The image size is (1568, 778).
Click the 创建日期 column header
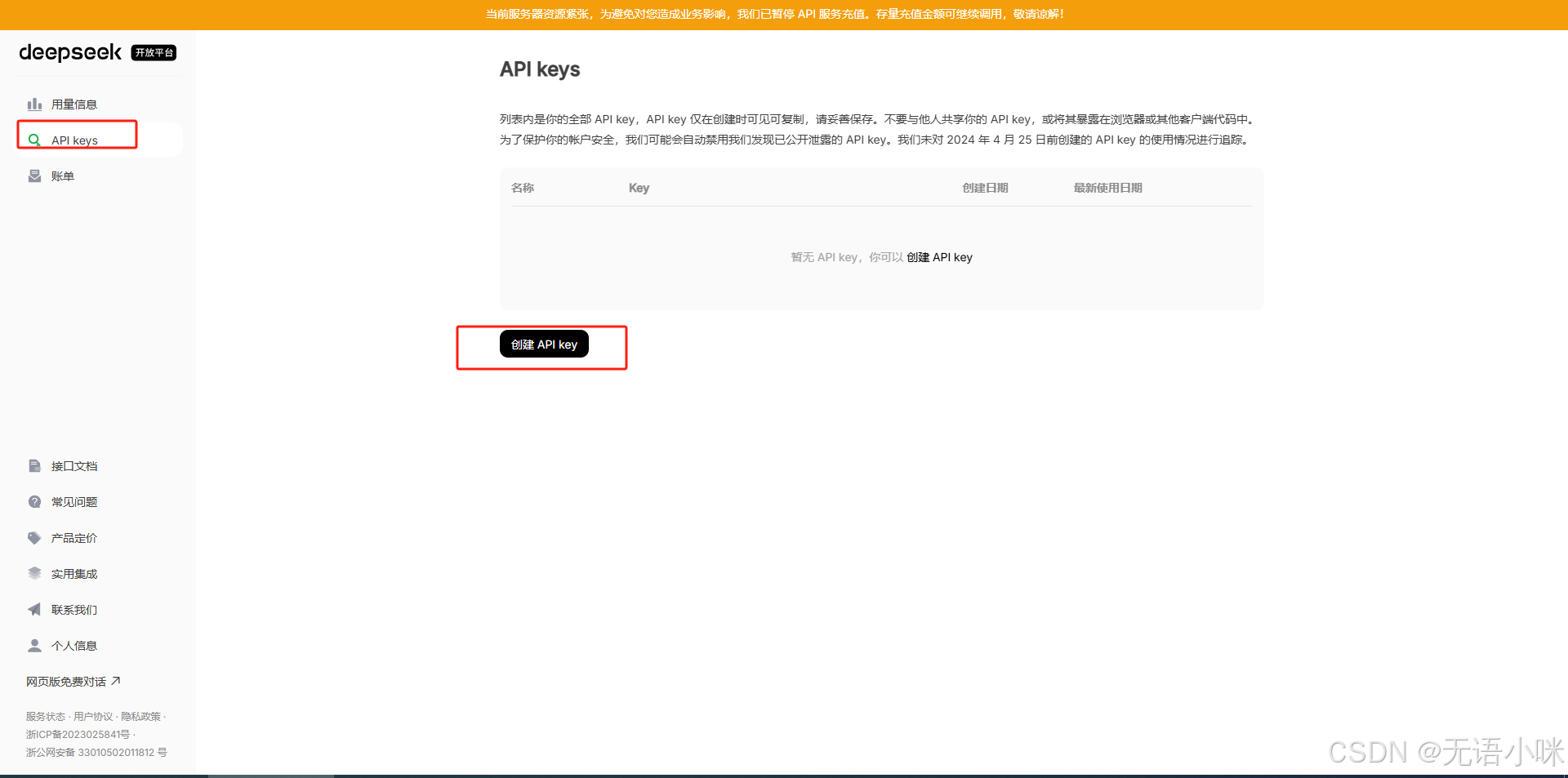pyautogui.click(x=985, y=188)
